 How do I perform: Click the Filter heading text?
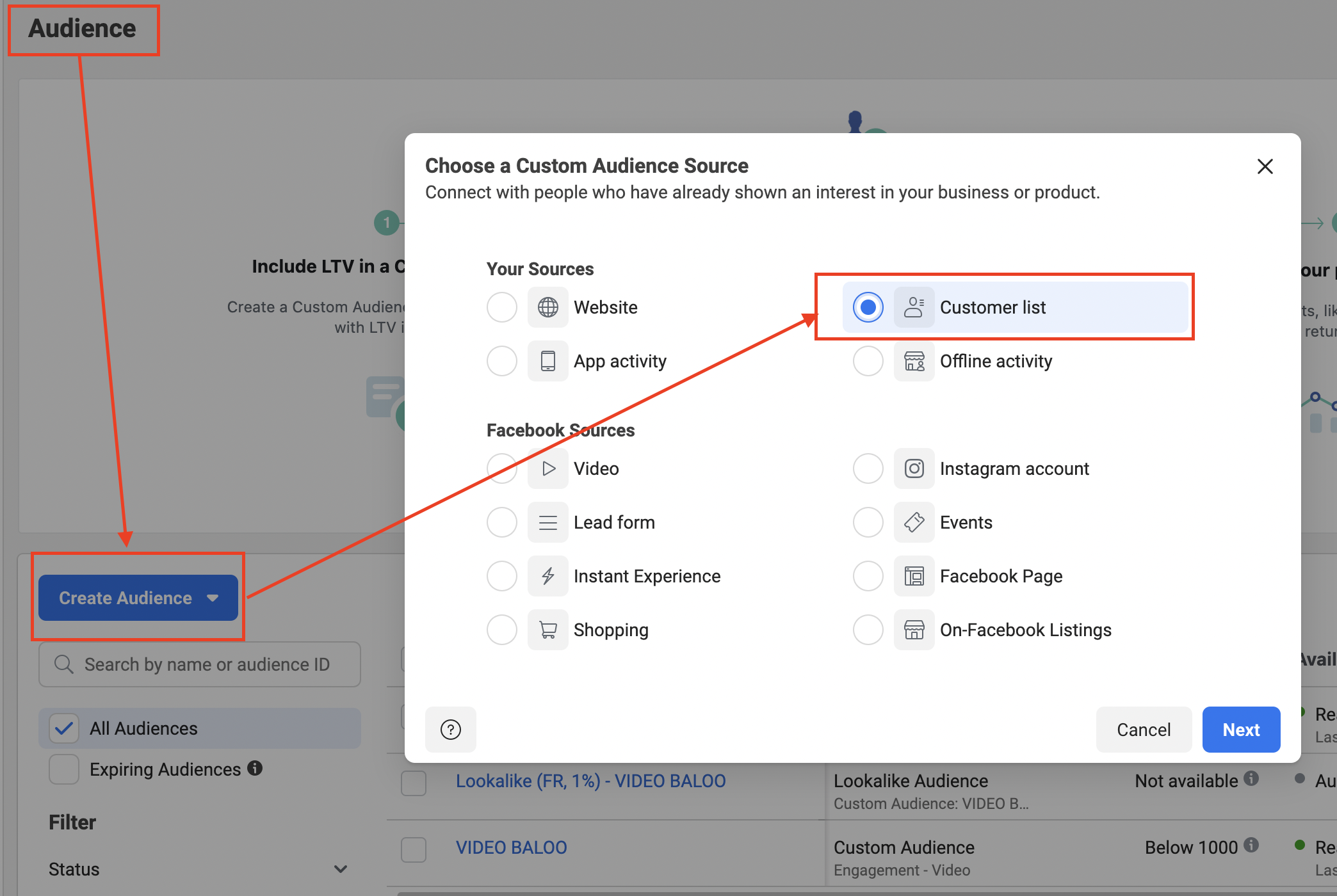tap(72, 822)
